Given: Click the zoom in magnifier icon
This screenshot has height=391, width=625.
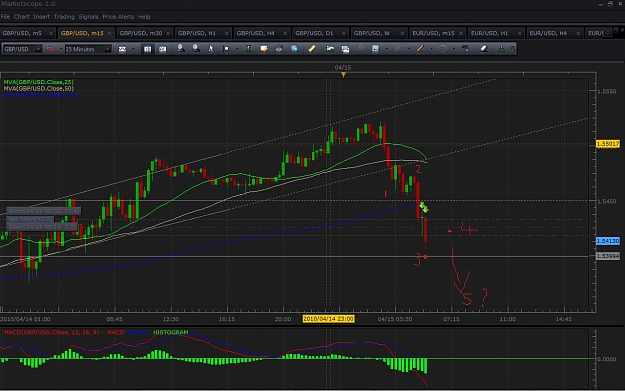Looking at the screenshot, I should coord(181,49).
